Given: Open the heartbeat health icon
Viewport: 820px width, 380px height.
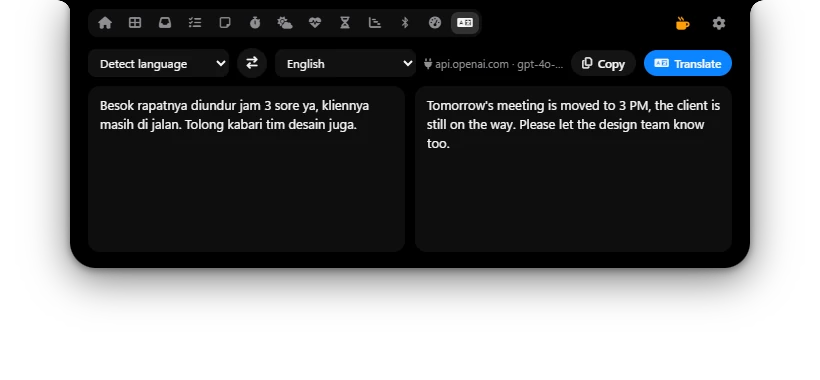Looking at the screenshot, I should click(315, 23).
